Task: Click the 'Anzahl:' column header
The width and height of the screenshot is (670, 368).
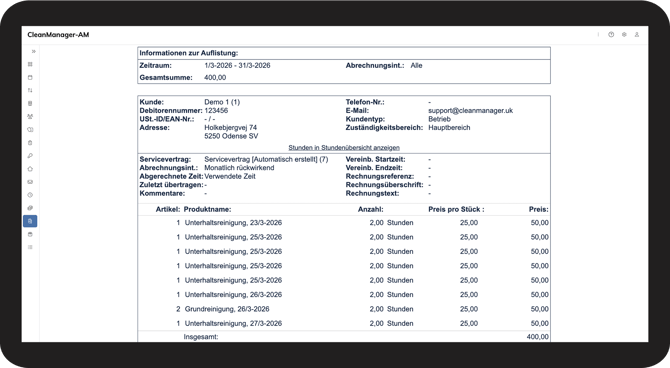Action: tap(370, 209)
